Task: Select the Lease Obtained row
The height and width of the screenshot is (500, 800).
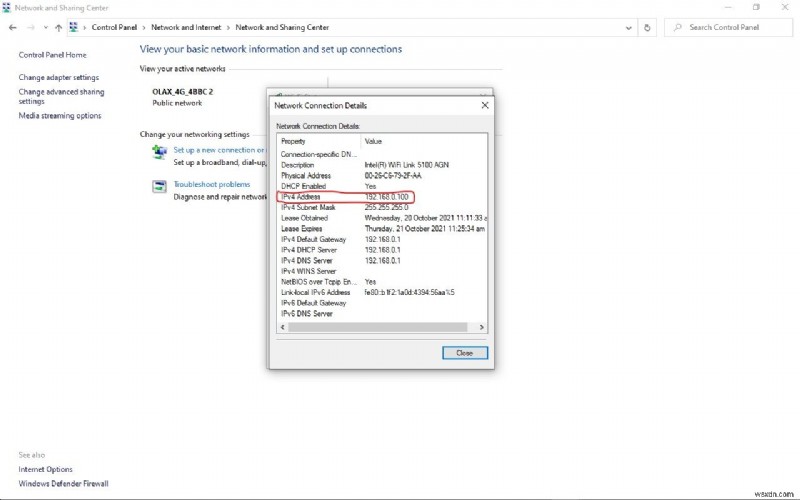Action: point(382,218)
